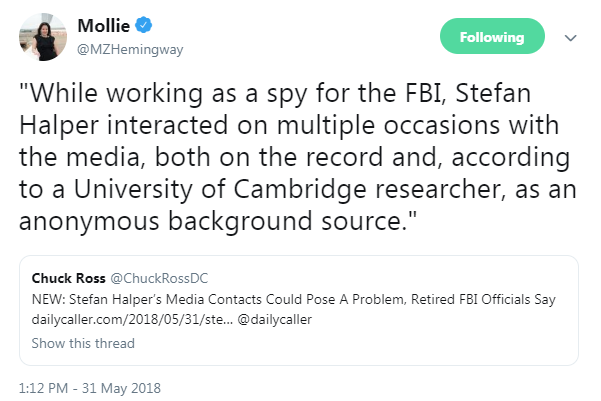Toggle the green Following button
Viewport: 601px width, 401px height.
click(491, 37)
